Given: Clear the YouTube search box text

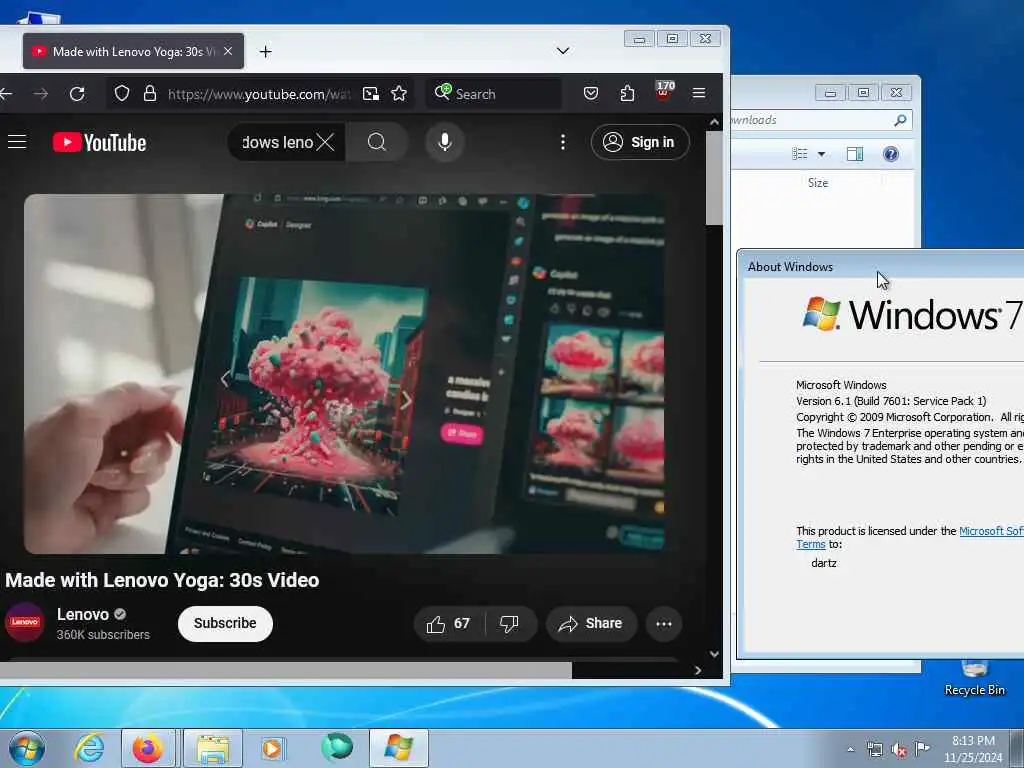Looking at the screenshot, I should coord(325,142).
